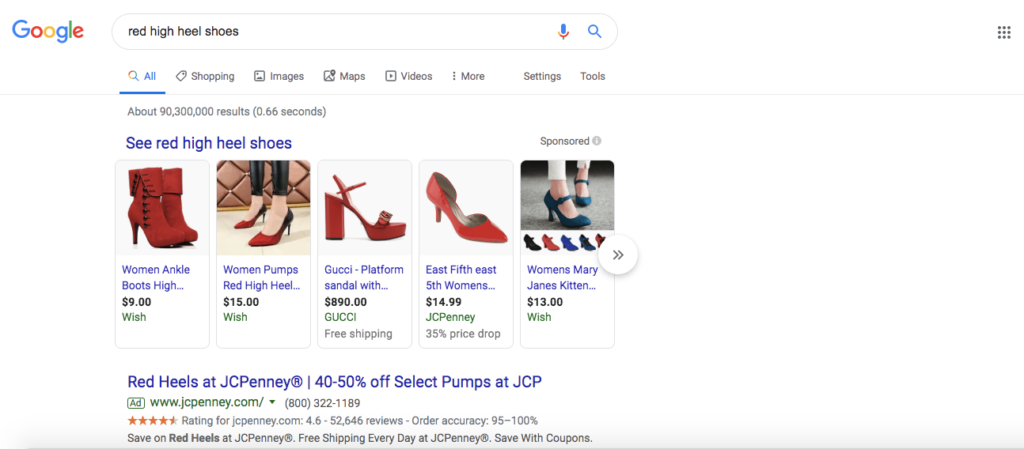The image size is (1024, 449).
Task: Click the red ankle boots product image
Action: (x=163, y=208)
